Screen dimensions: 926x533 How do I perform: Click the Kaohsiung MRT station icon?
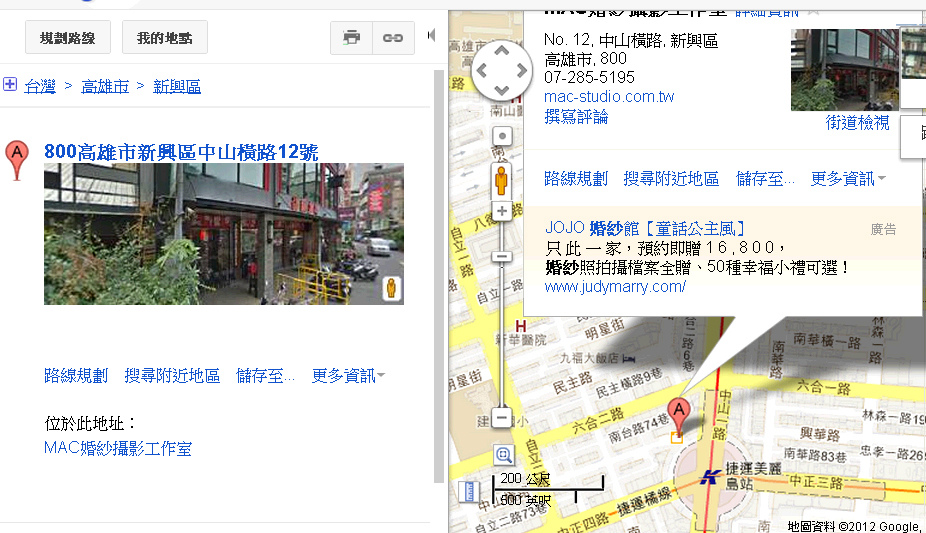(709, 477)
